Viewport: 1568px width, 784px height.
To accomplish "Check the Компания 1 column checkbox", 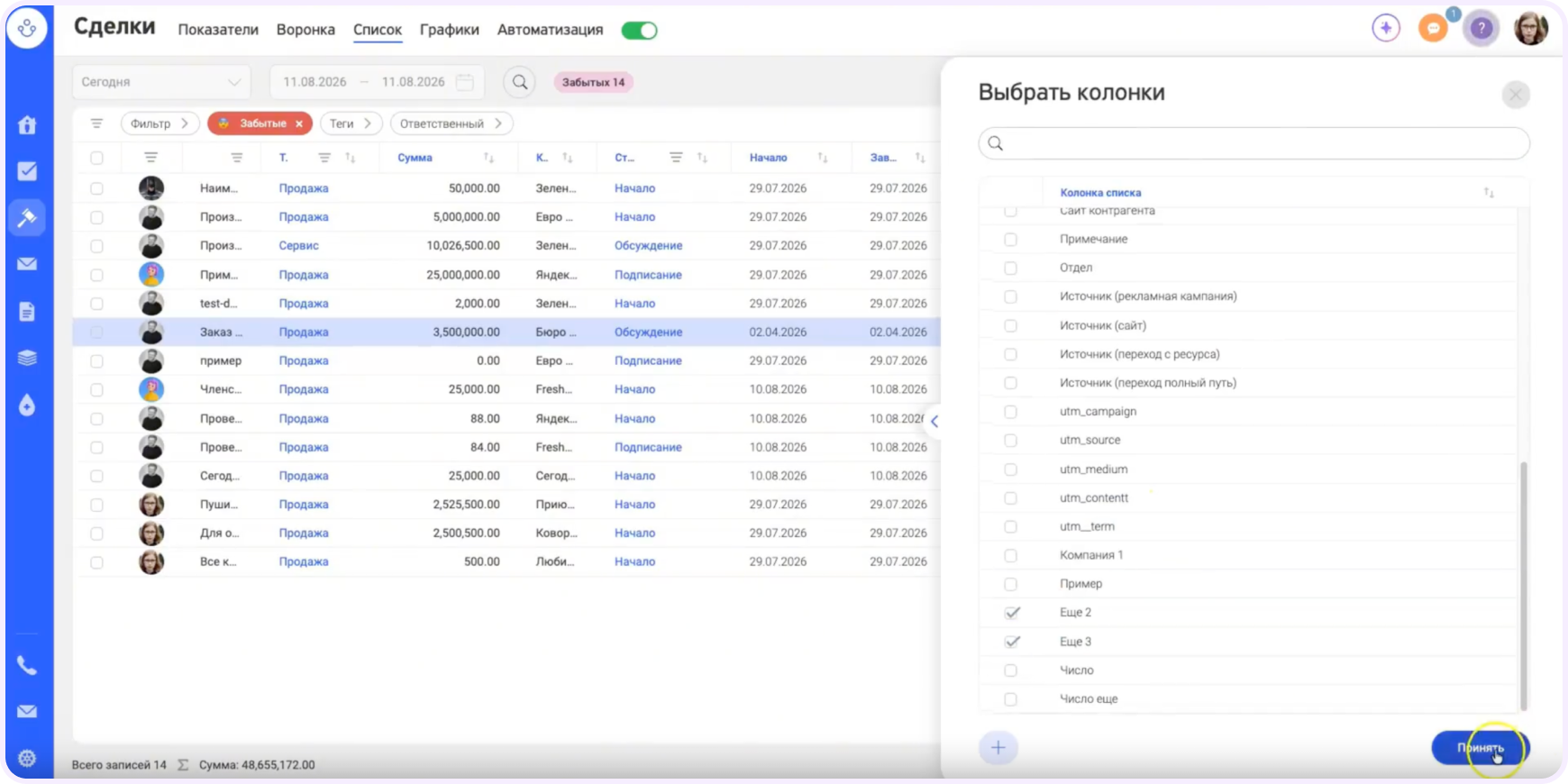I will pos(1010,556).
